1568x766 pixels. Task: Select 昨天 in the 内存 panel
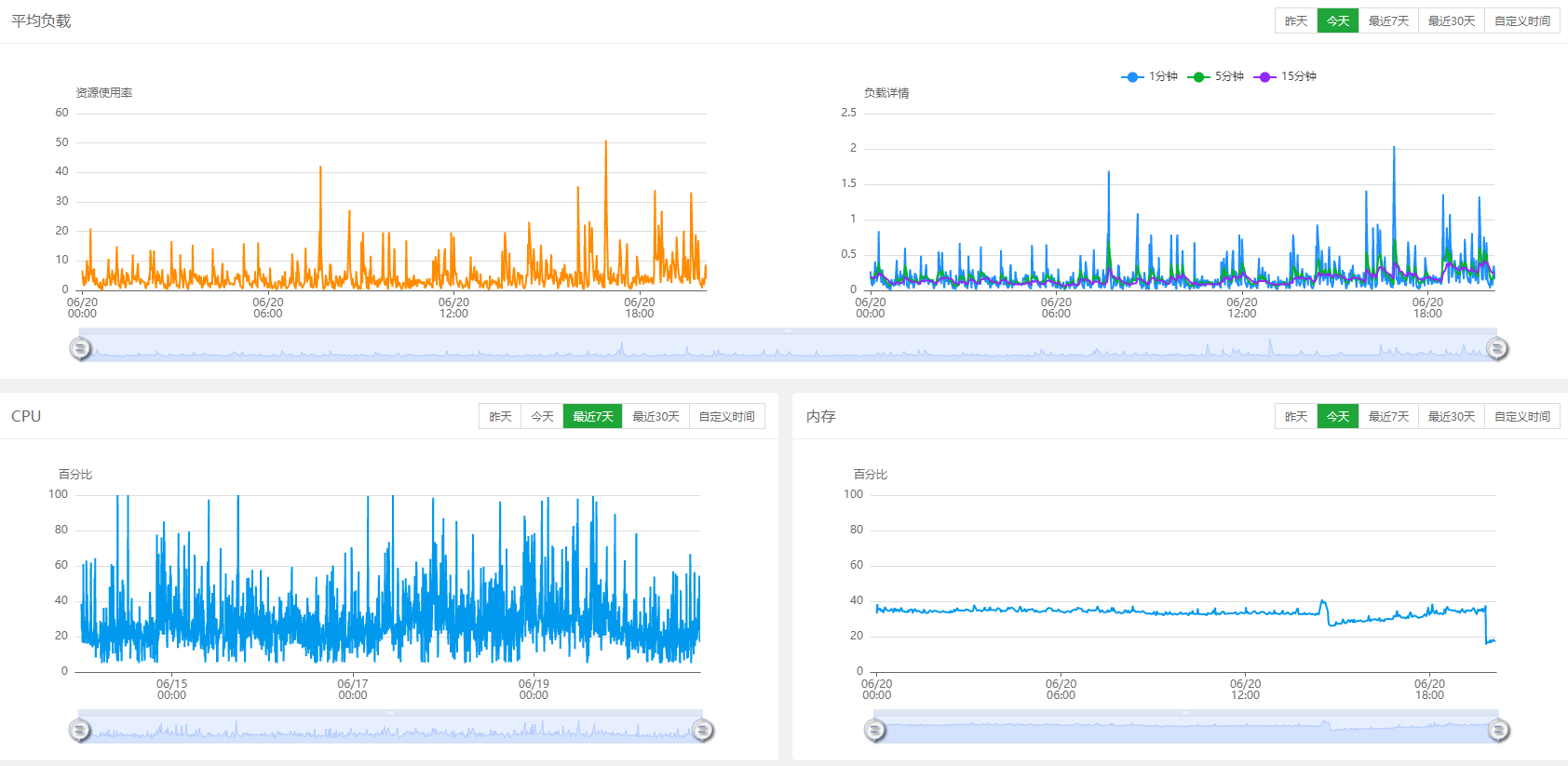1296,416
